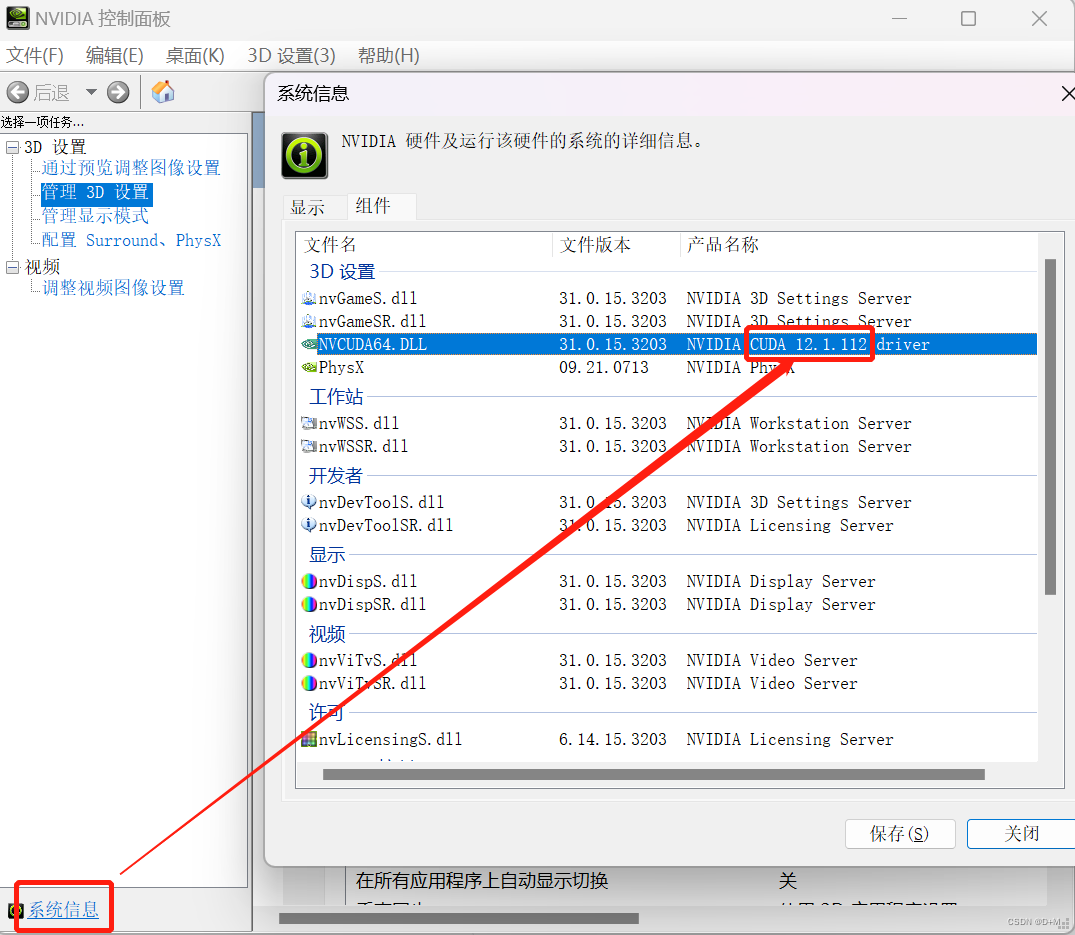1075x935 pixels.
Task: Click the nvDevToolS.dll info icon
Action: [309, 502]
